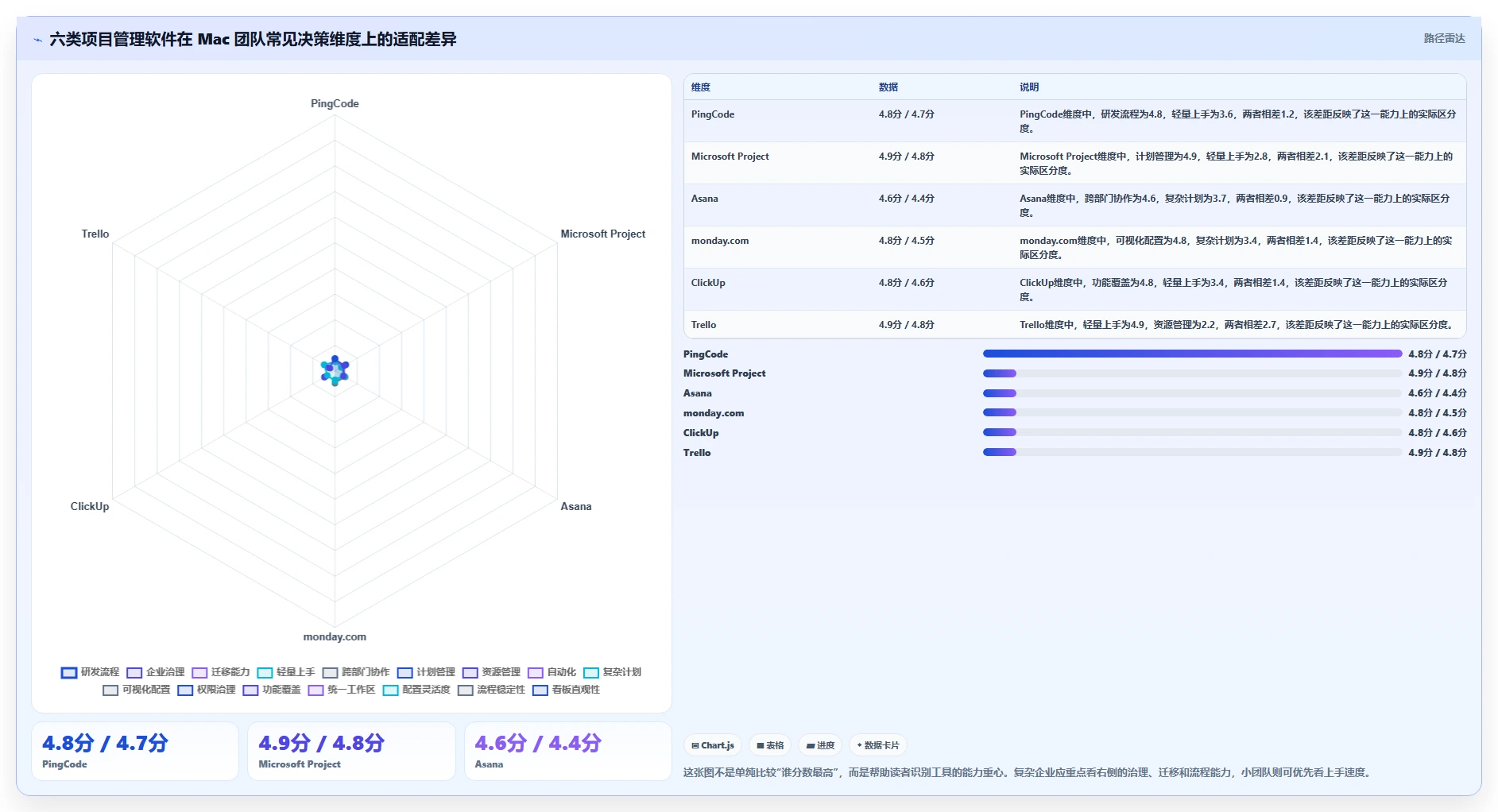Screen dimensions: 1498x812
Task: Click the 进度 chip
Action: click(x=820, y=745)
